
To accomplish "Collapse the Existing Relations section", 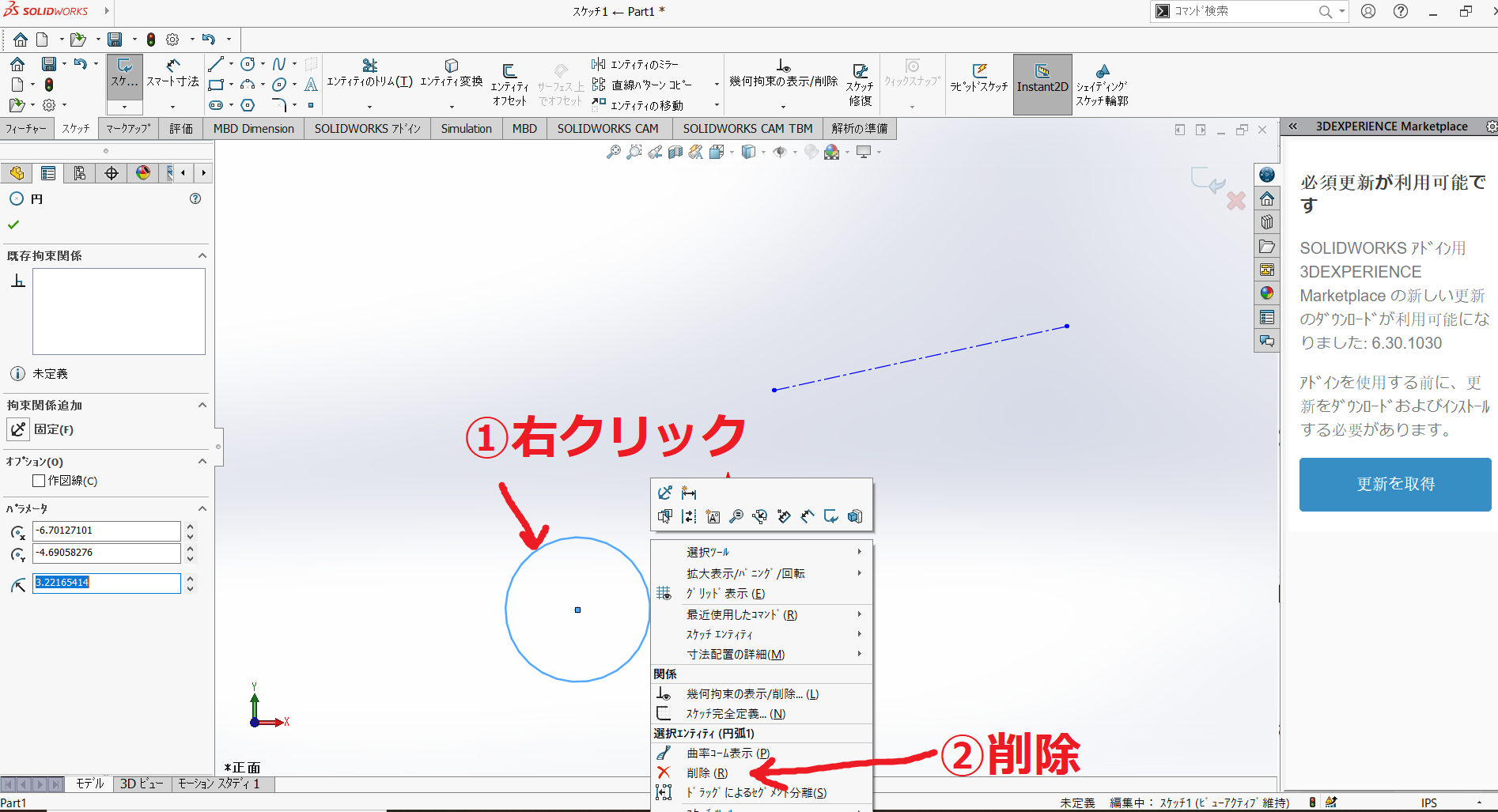I will pos(202,255).
